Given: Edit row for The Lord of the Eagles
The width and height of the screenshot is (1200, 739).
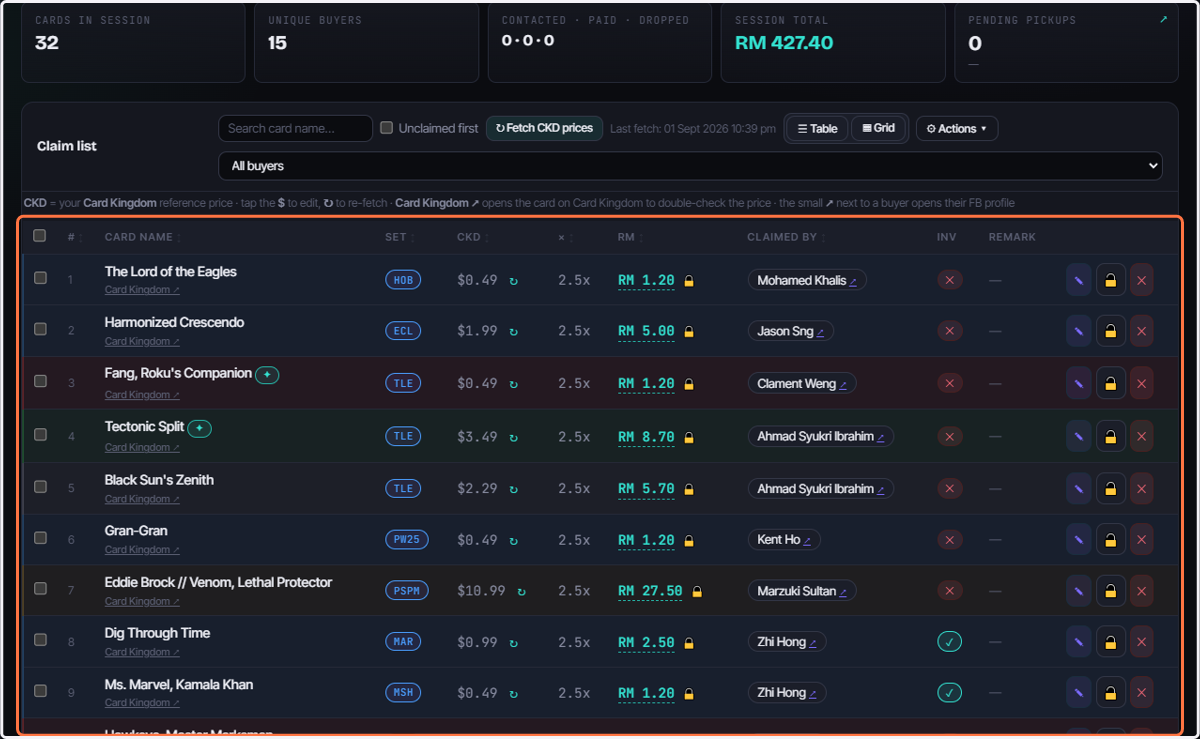Looking at the screenshot, I should 1078,280.
